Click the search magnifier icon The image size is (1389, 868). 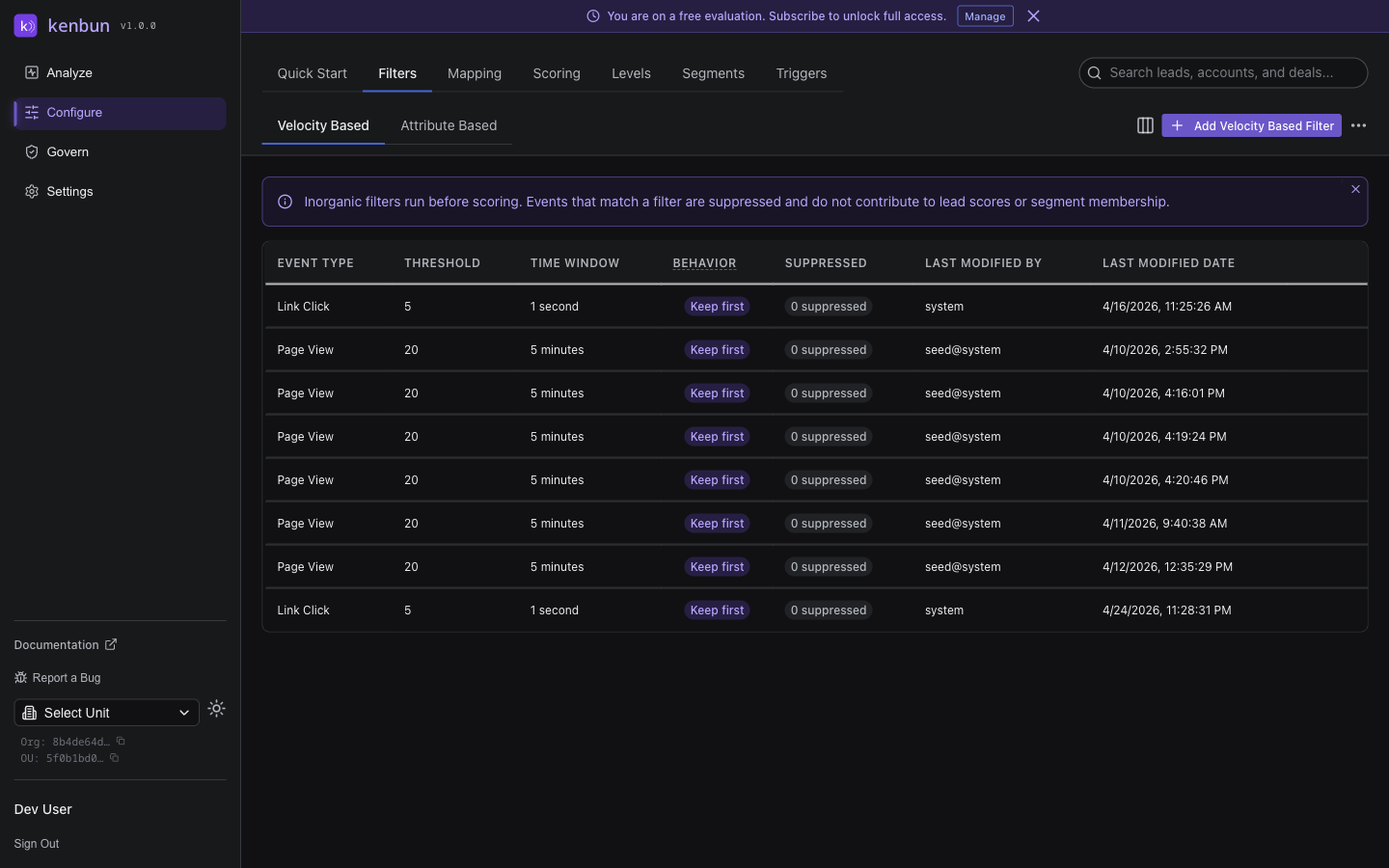tap(1095, 72)
